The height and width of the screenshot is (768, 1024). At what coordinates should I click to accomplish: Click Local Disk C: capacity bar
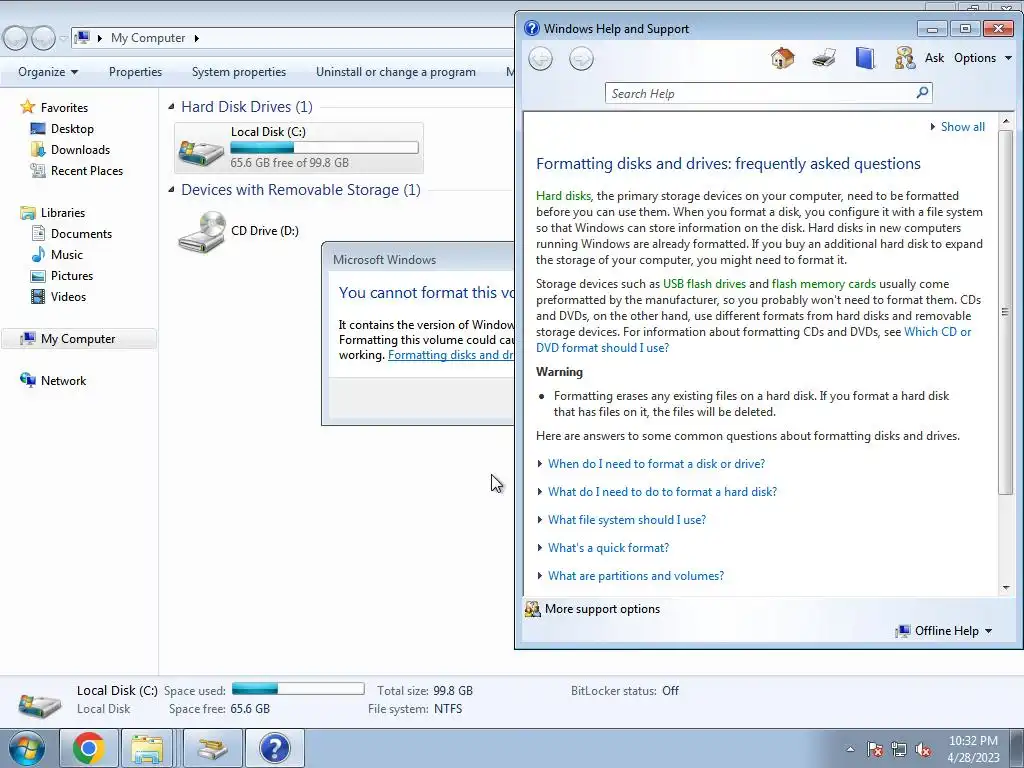click(324, 148)
